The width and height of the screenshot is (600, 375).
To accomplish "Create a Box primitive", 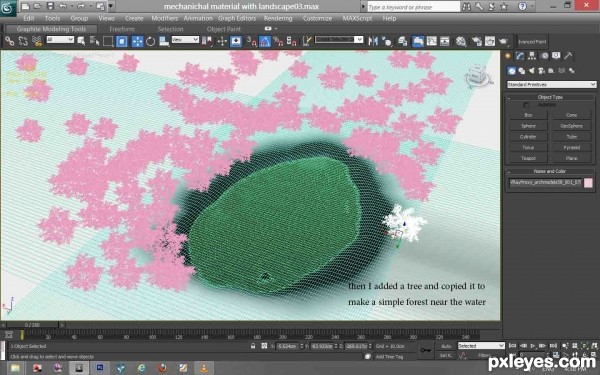I will [528, 115].
